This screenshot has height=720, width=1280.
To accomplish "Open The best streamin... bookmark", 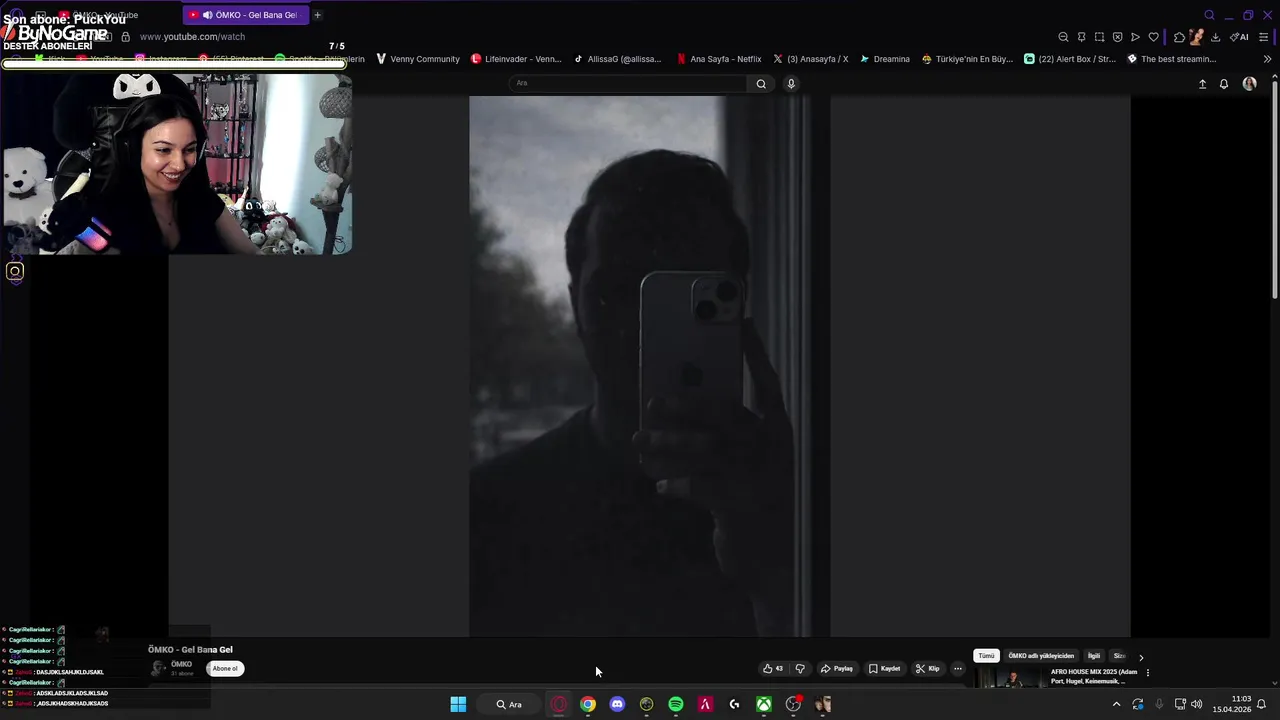I will coord(1171,59).
